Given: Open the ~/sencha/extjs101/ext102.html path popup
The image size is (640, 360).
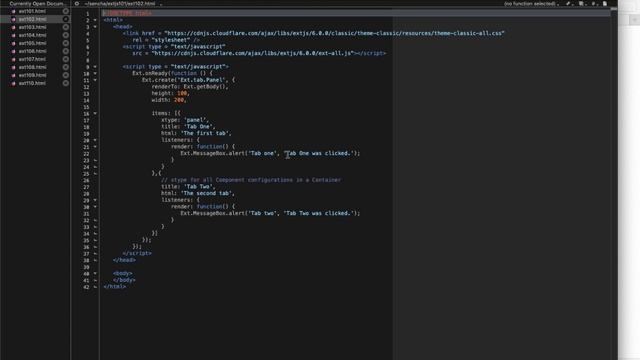Looking at the screenshot, I should pyautogui.click(x=122, y=3).
